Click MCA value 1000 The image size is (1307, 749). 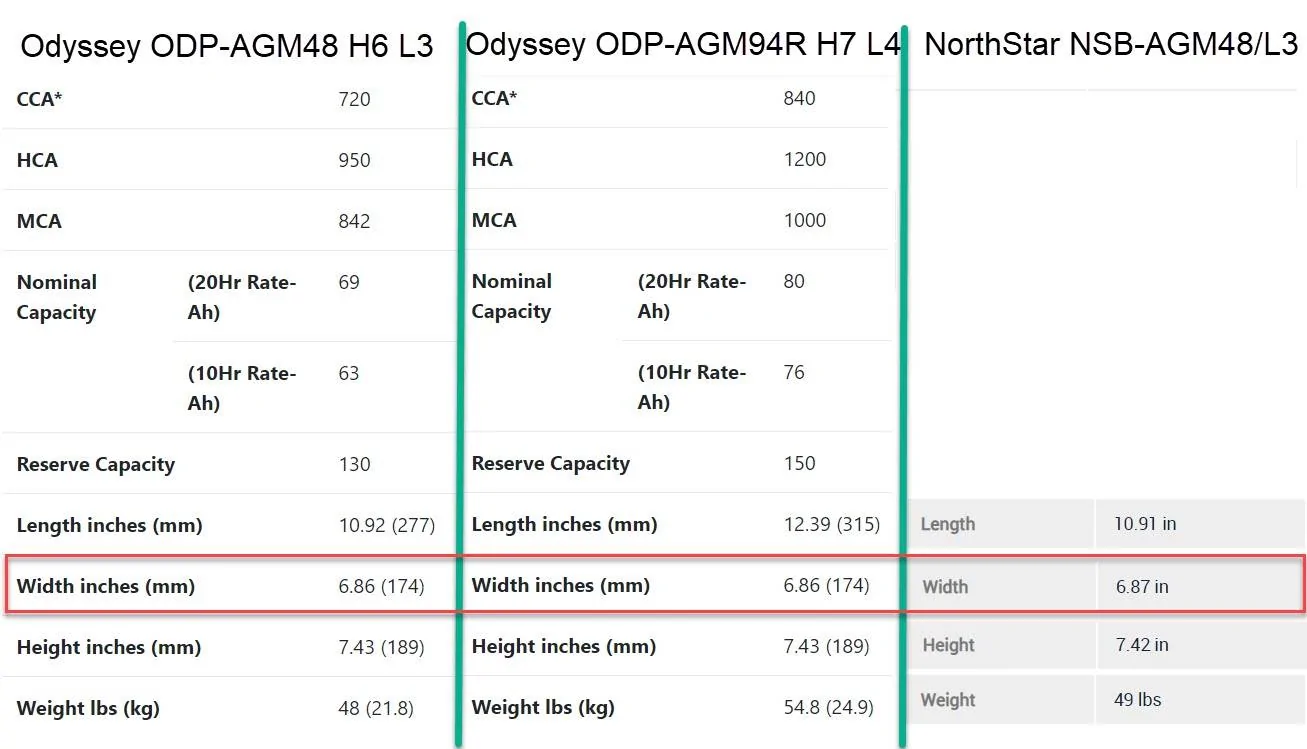(805, 220)
